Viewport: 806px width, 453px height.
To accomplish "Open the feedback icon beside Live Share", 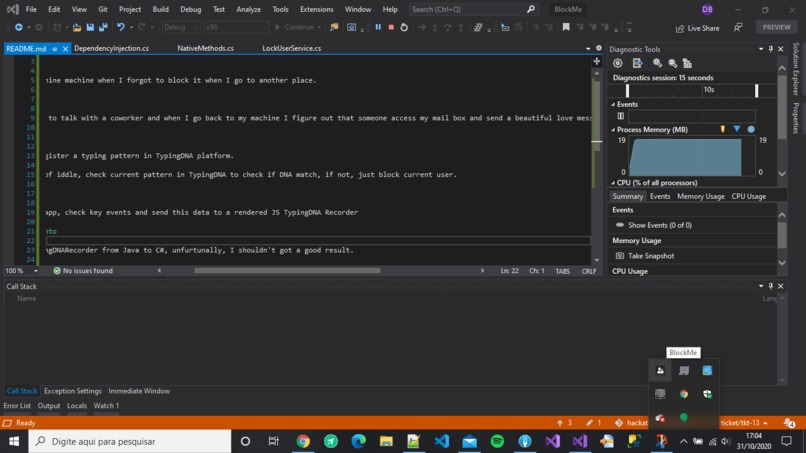I will (738, 28).
